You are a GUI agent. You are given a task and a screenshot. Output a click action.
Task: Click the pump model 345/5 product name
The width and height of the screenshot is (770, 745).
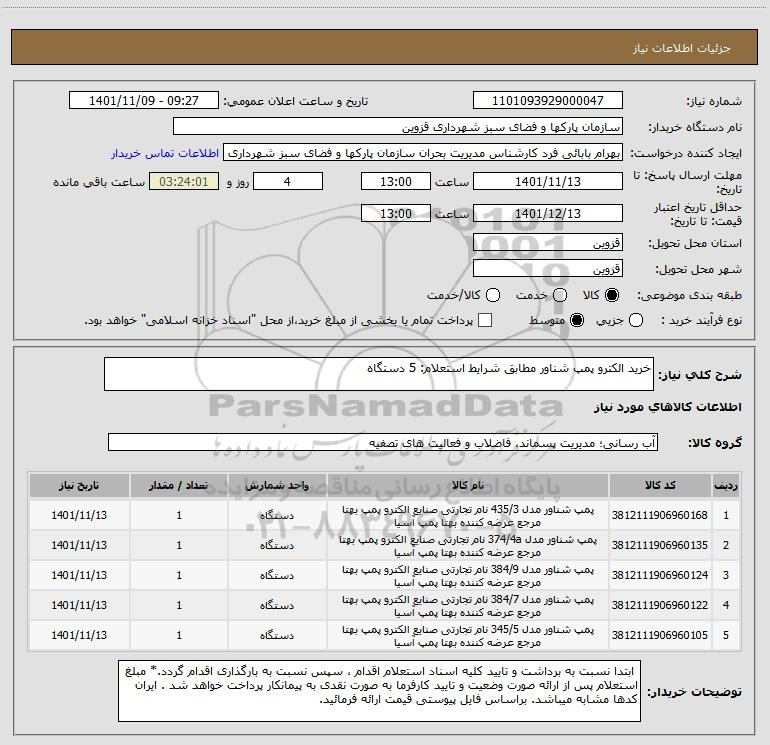(468, 635)
